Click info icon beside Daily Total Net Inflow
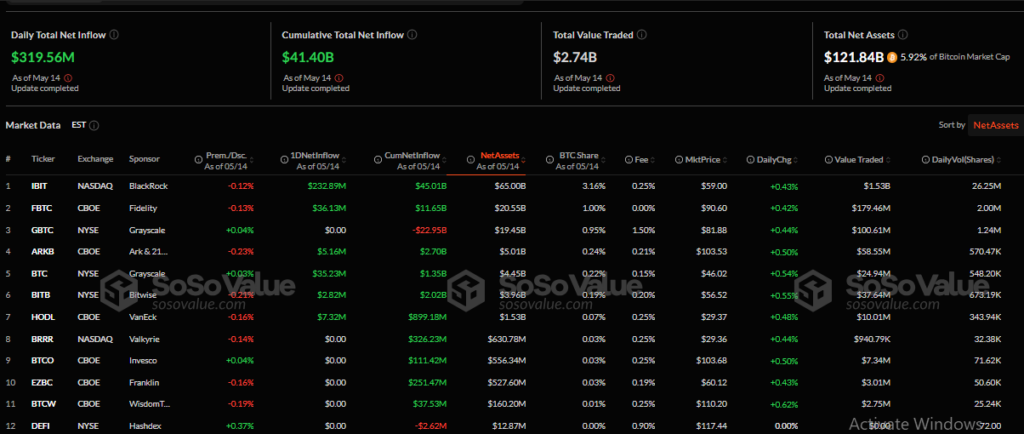 pos(114,35)
